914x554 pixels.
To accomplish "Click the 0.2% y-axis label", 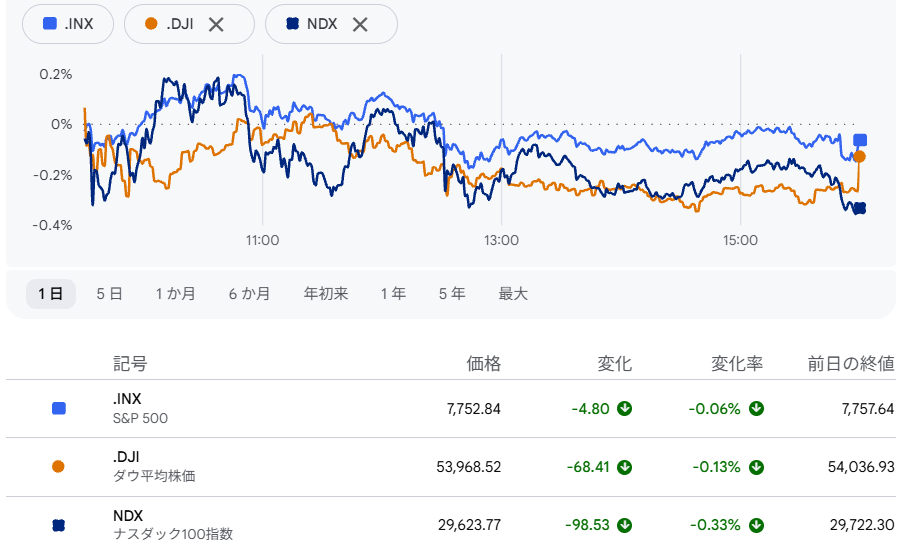I will pos(56,75).
